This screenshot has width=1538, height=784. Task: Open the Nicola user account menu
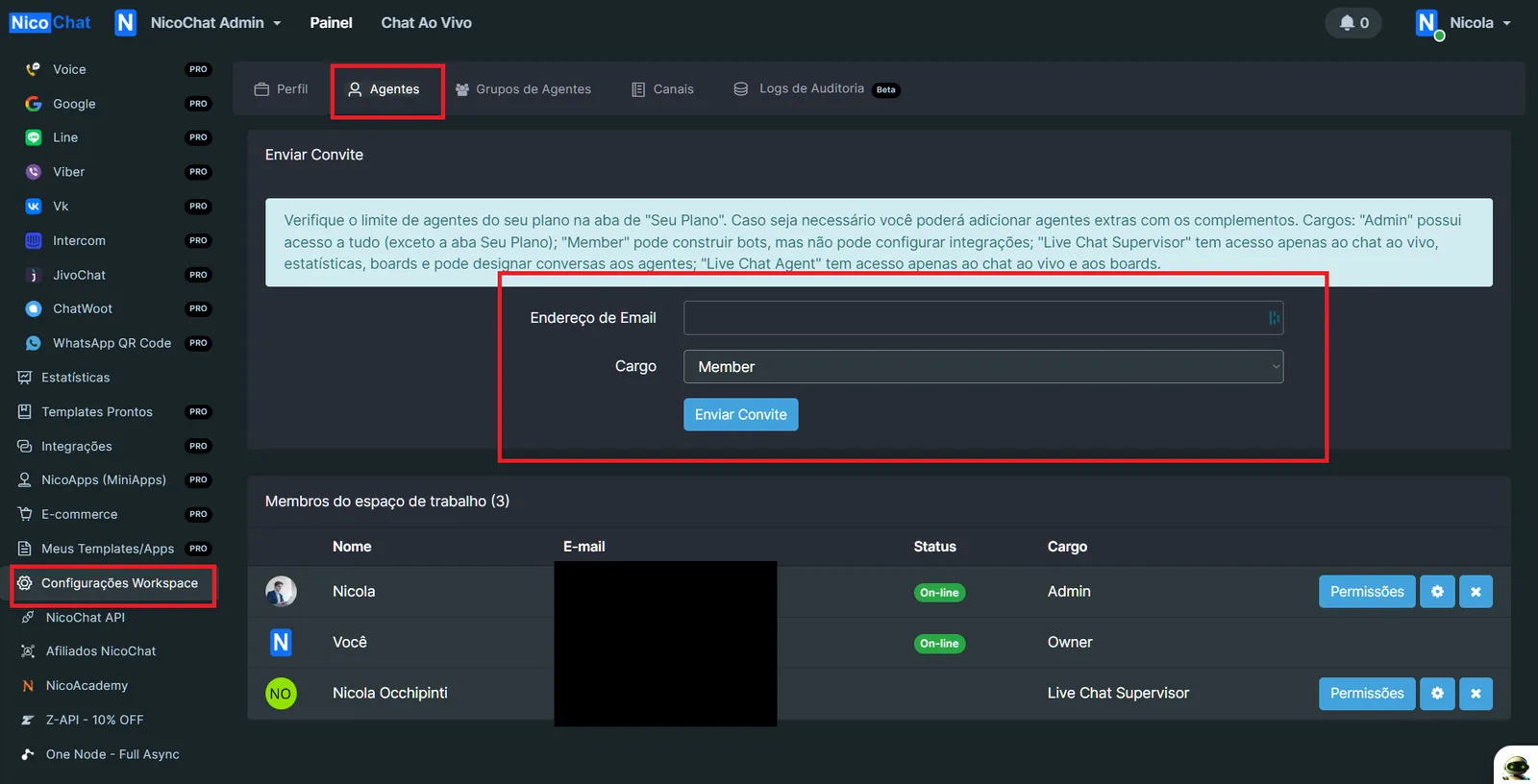tap(1463, 23)
